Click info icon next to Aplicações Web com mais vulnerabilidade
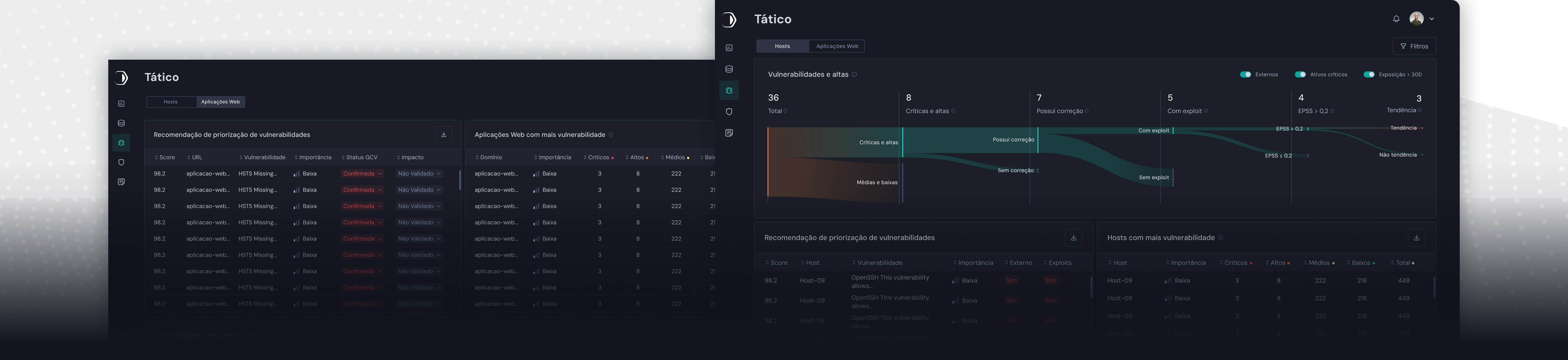Image resolution: width=1568 pixels, height=360 pixels. (x=611, y=135)
